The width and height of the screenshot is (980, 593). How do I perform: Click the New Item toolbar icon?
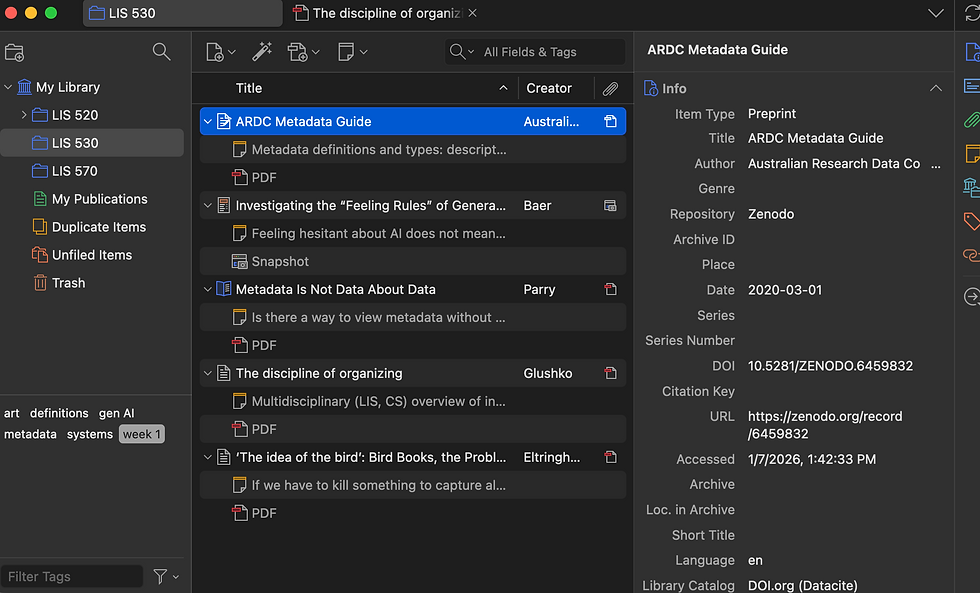pos(214,52)
